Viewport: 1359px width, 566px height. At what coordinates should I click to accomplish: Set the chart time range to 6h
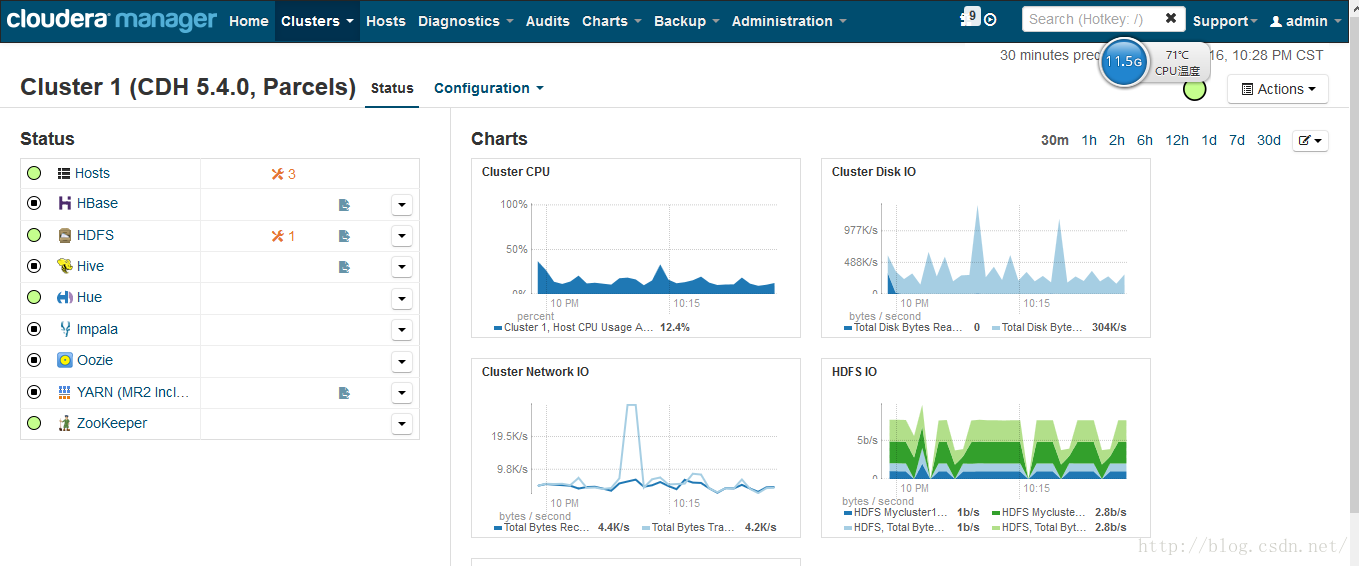coord(1145,140)
